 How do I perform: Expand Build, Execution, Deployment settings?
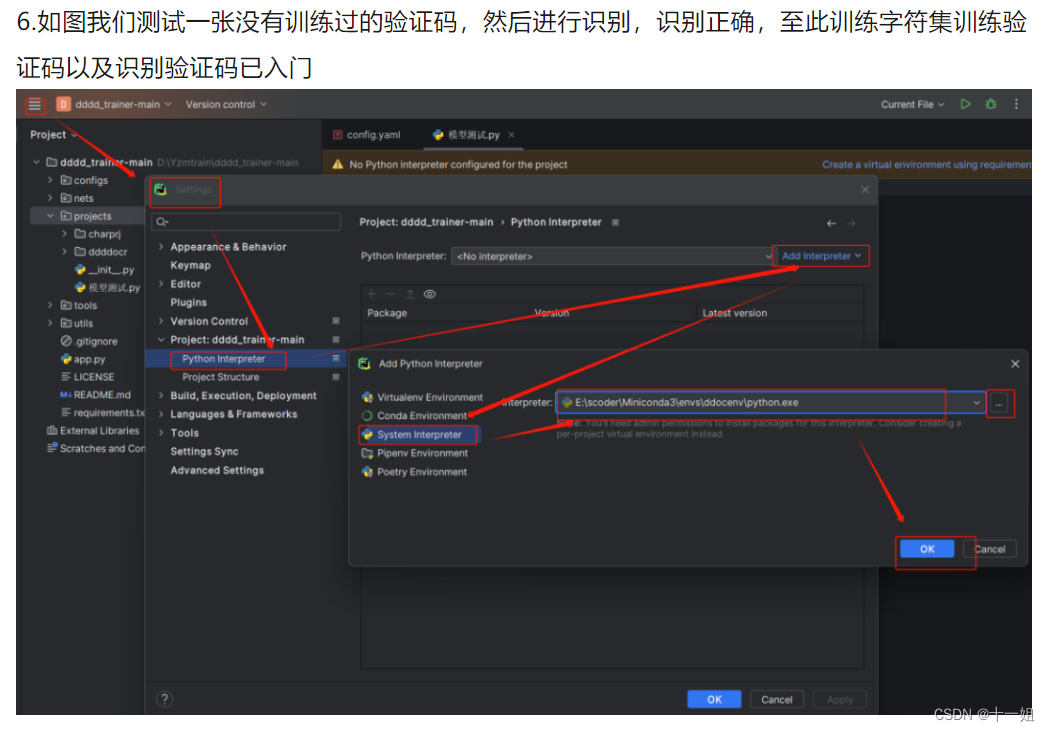coord(161,396)
